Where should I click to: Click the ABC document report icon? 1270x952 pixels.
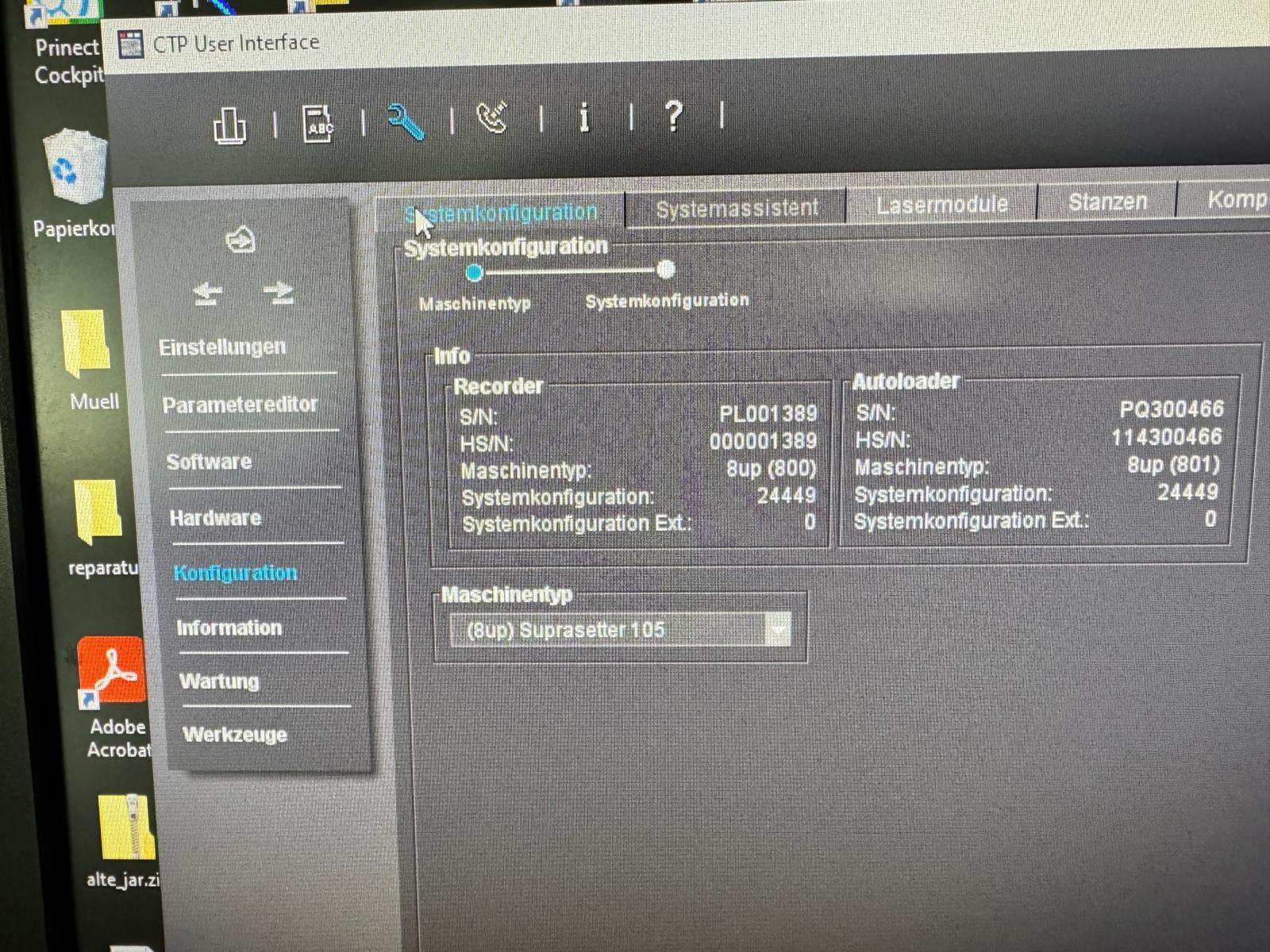tap(317, 122)
